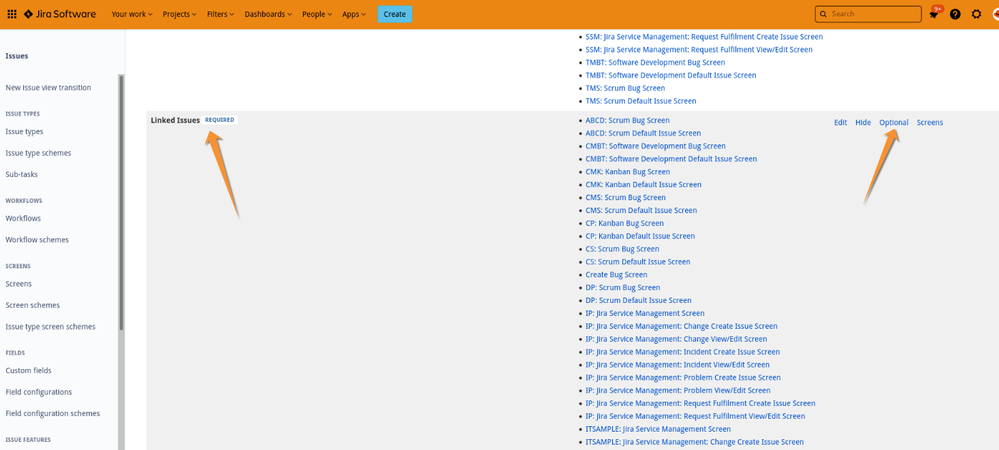
Task: Open CMK: Kanban Default Issue Screen
Action: [x=643, y=184]
